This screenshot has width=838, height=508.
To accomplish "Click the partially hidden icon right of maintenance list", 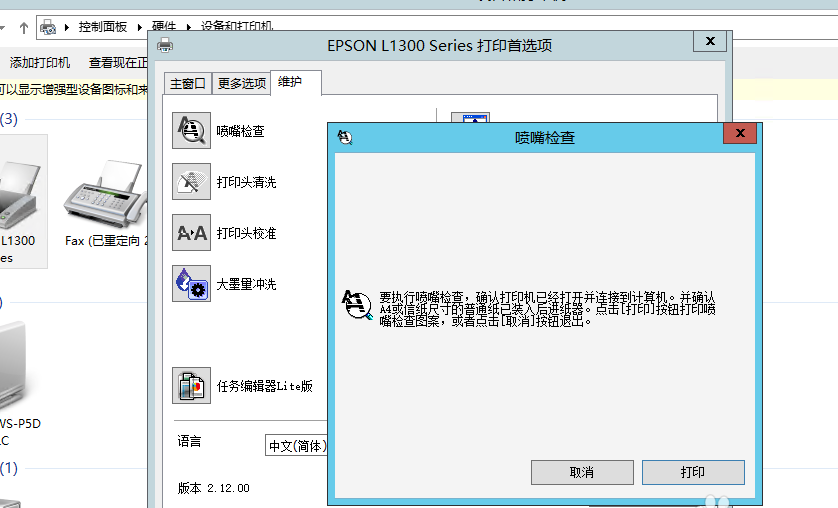I will [470, 118].
